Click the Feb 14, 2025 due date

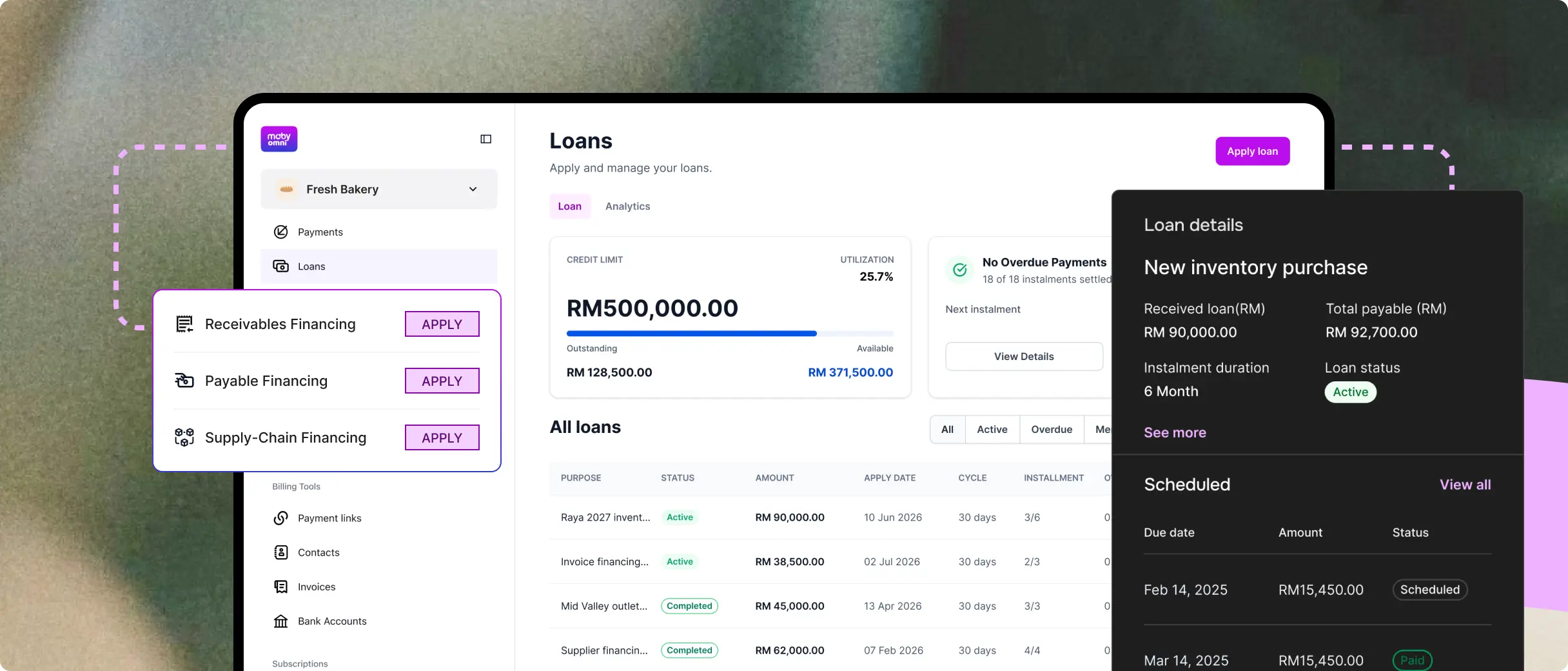1186,590
